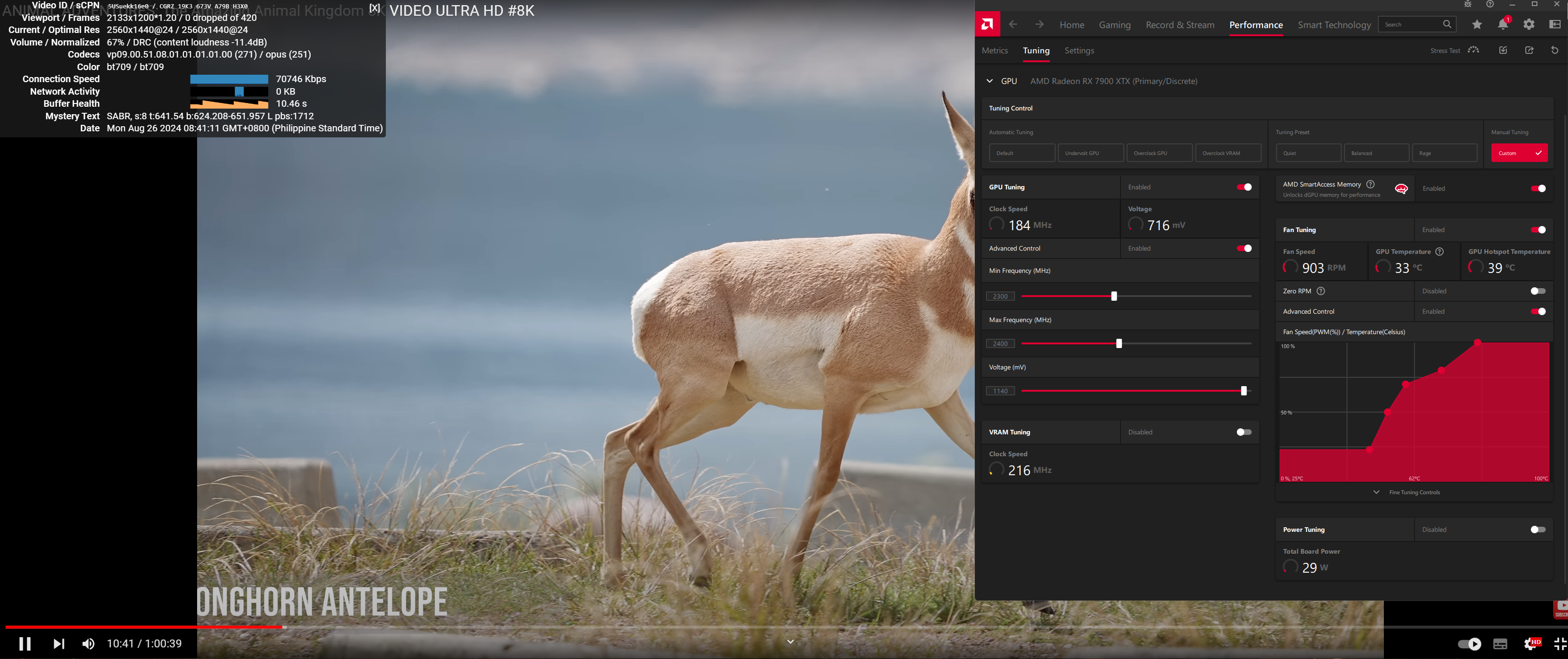This screenshot has width=1568, height=659.
Task: Open the AMD bug report tool icon
Action: tap(1467, 4)
